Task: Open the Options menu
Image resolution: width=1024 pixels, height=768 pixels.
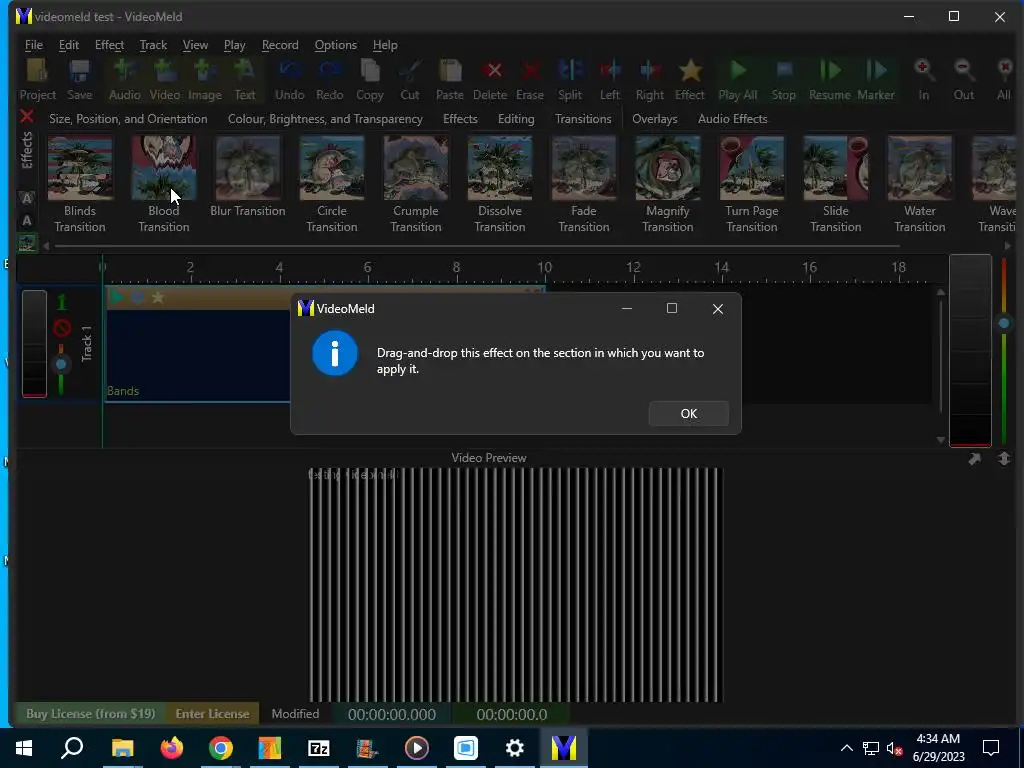Action: coord(336,45)
